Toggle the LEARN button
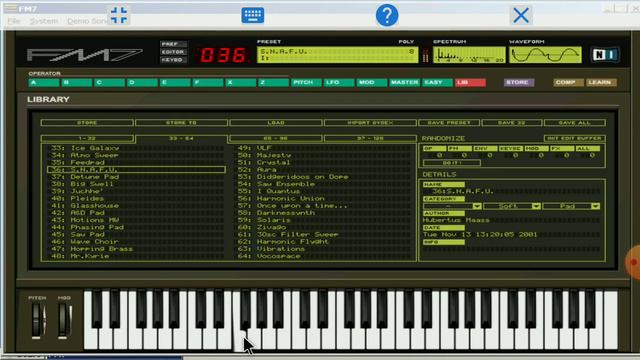The height and width of the screenshot is (360, 640). tap(601, 82)
